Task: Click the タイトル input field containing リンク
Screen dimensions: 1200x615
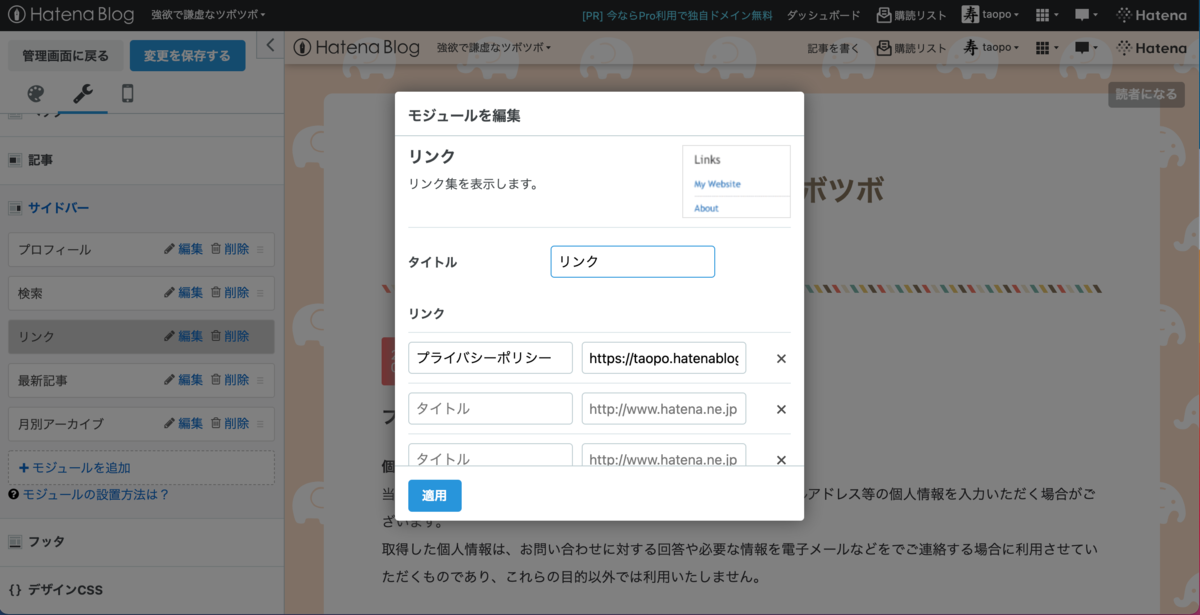Action: pos(632,261)
